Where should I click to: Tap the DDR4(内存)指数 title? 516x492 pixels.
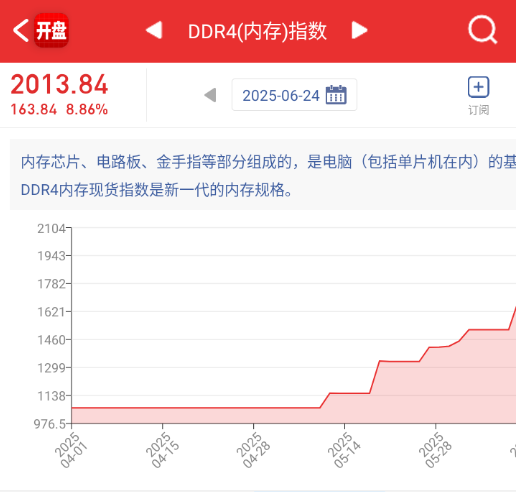257,31
